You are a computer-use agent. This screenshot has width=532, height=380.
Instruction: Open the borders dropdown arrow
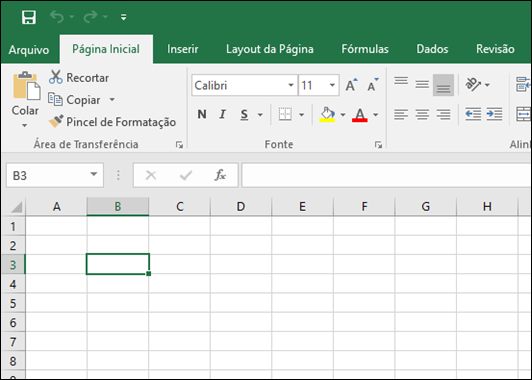pos(301,115)
